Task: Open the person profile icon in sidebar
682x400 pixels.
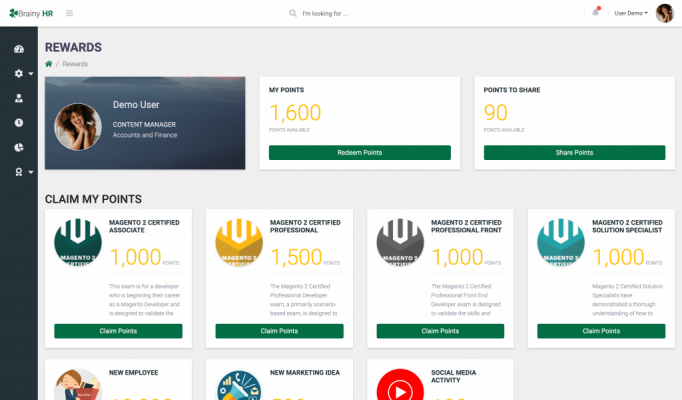Action: 19,98
